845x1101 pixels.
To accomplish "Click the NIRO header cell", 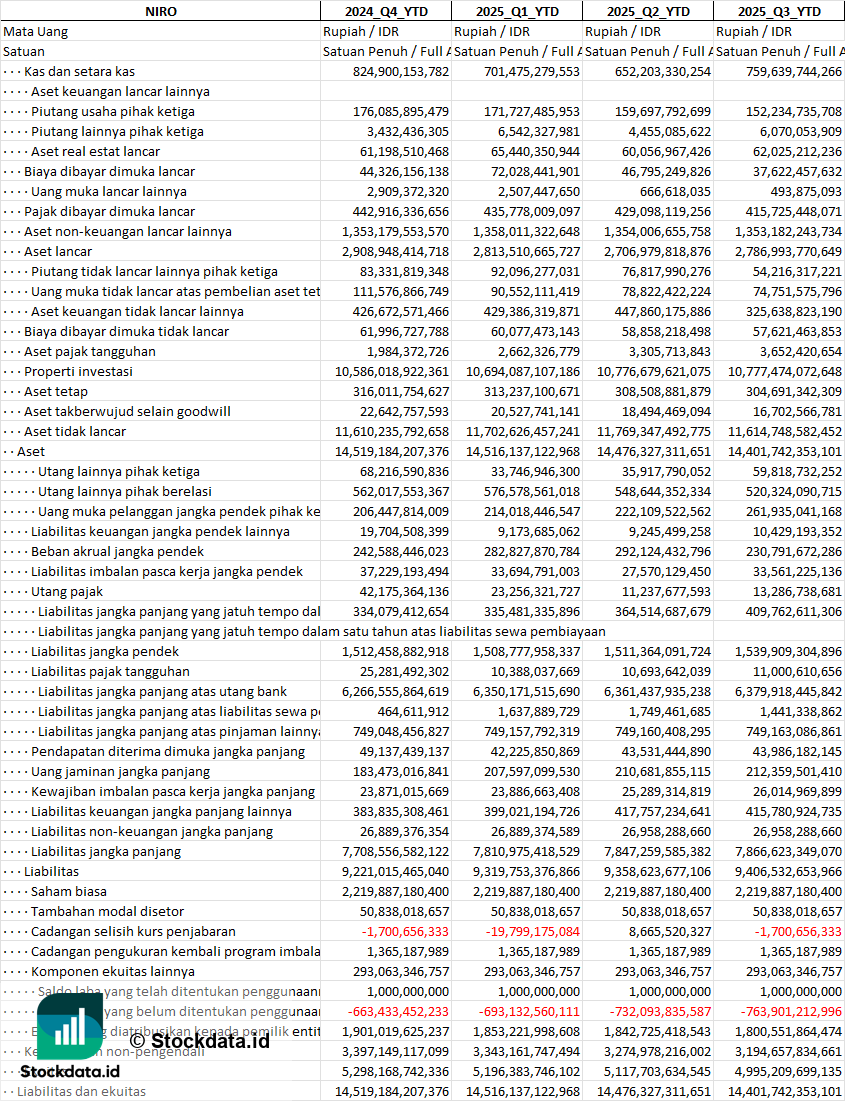I will click(161, 11).
